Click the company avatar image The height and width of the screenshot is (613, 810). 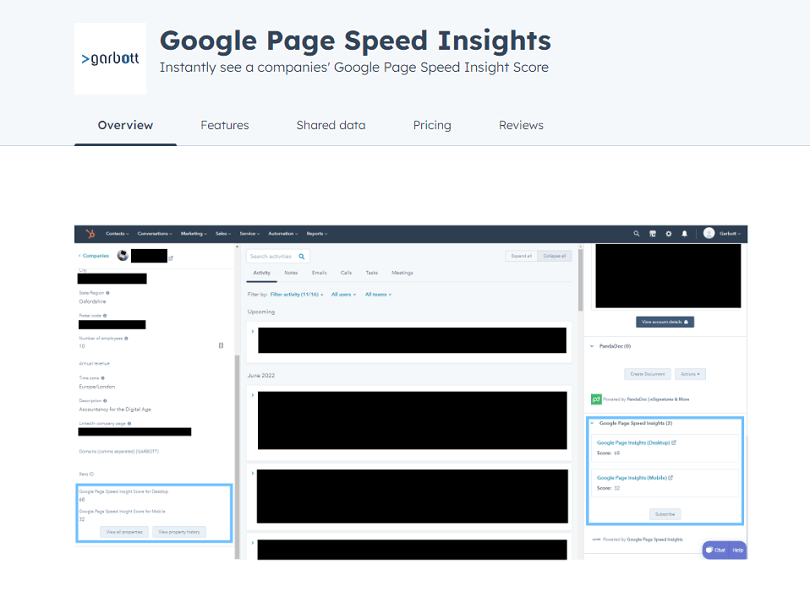[122, 255]
